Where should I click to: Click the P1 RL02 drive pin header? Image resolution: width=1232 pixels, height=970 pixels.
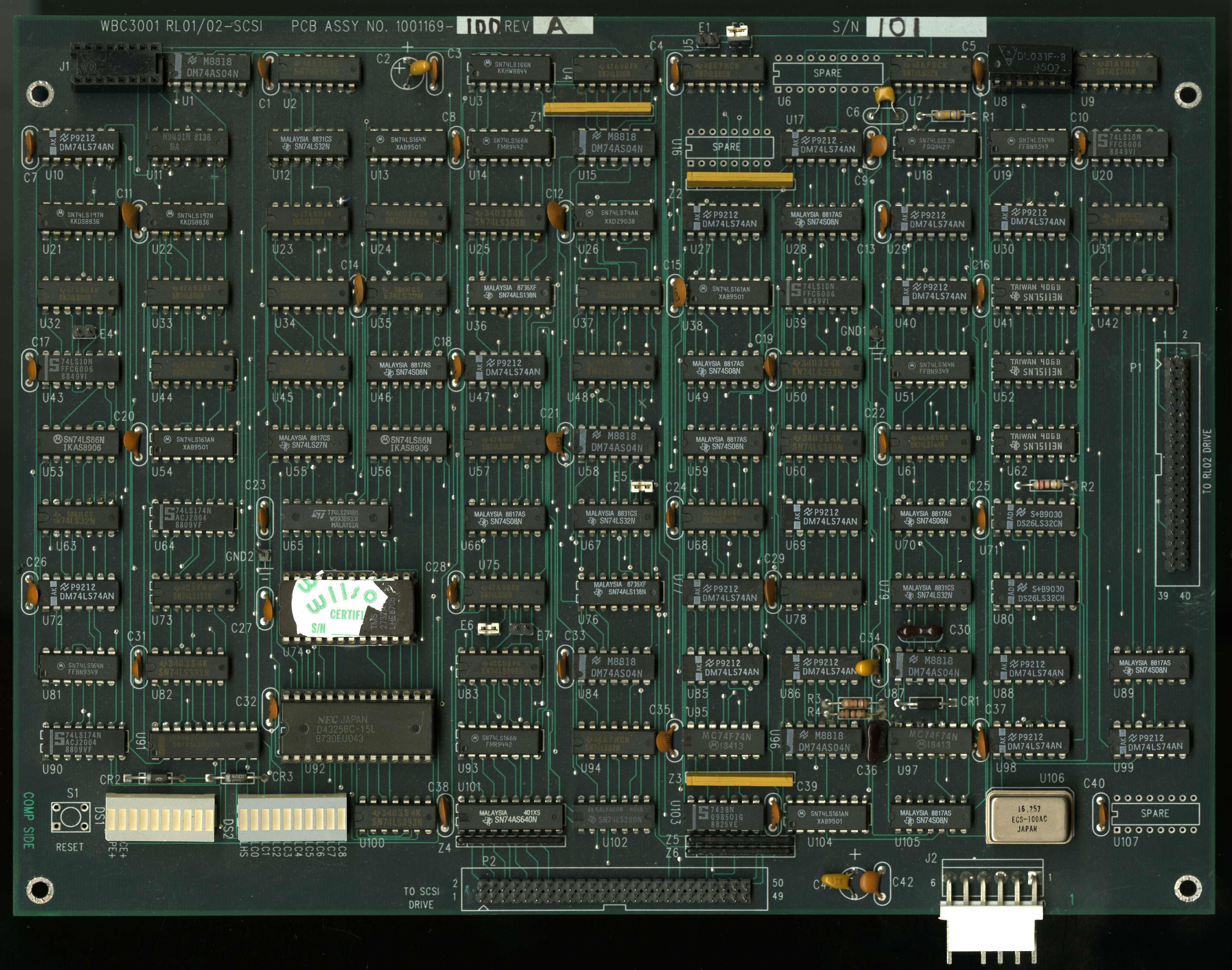tap(1176, 463)
